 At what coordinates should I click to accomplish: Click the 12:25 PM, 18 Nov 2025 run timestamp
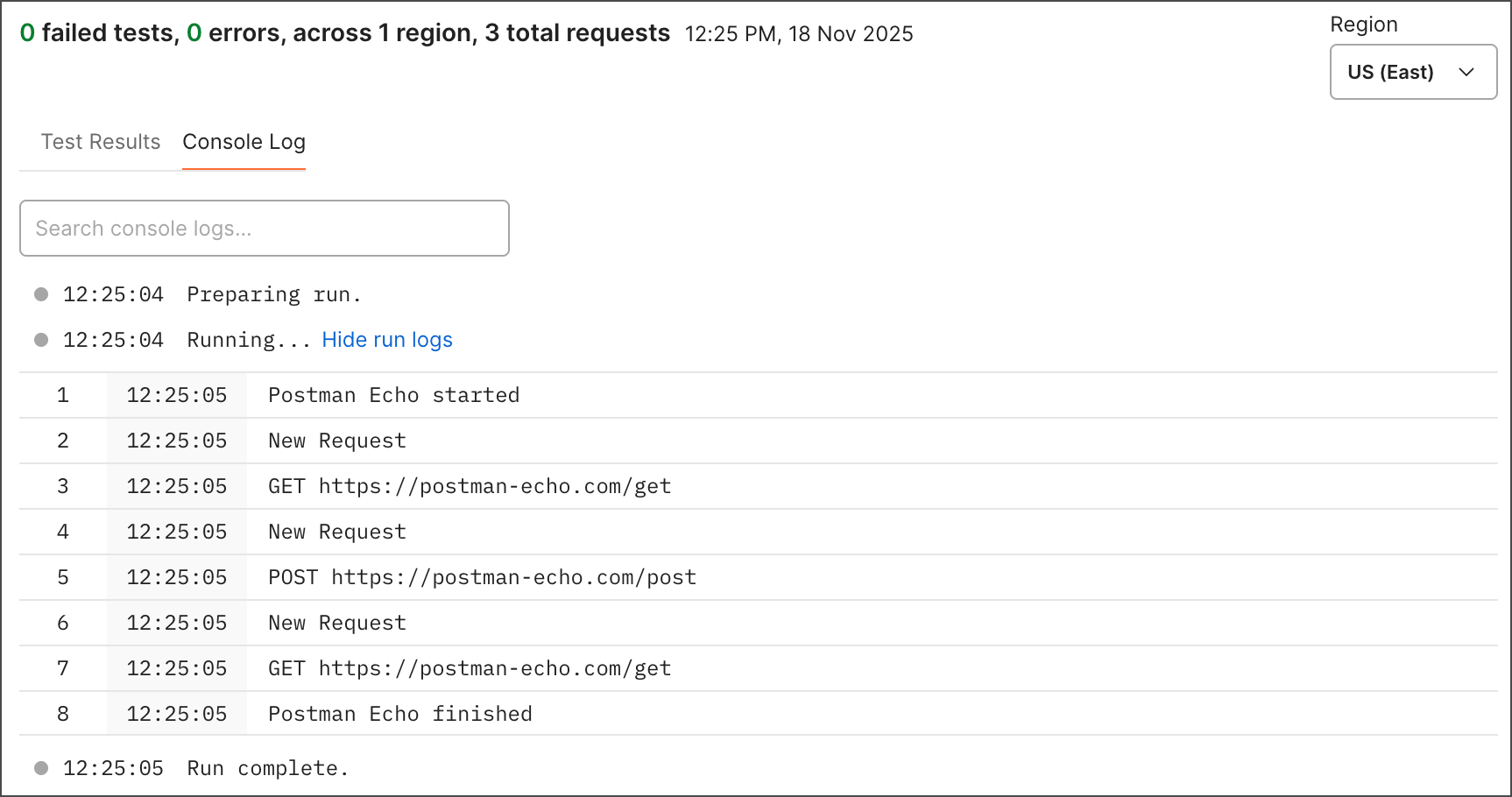tap(798, 34)
